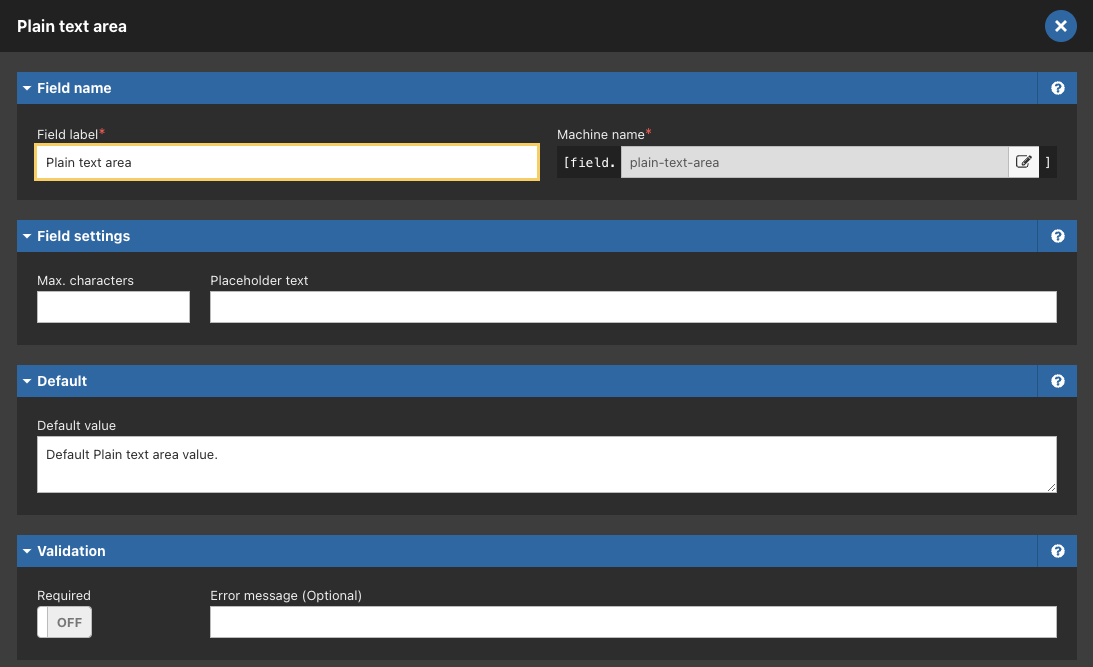Click the machine name edit pencil icon

(x=1023, y=162)
